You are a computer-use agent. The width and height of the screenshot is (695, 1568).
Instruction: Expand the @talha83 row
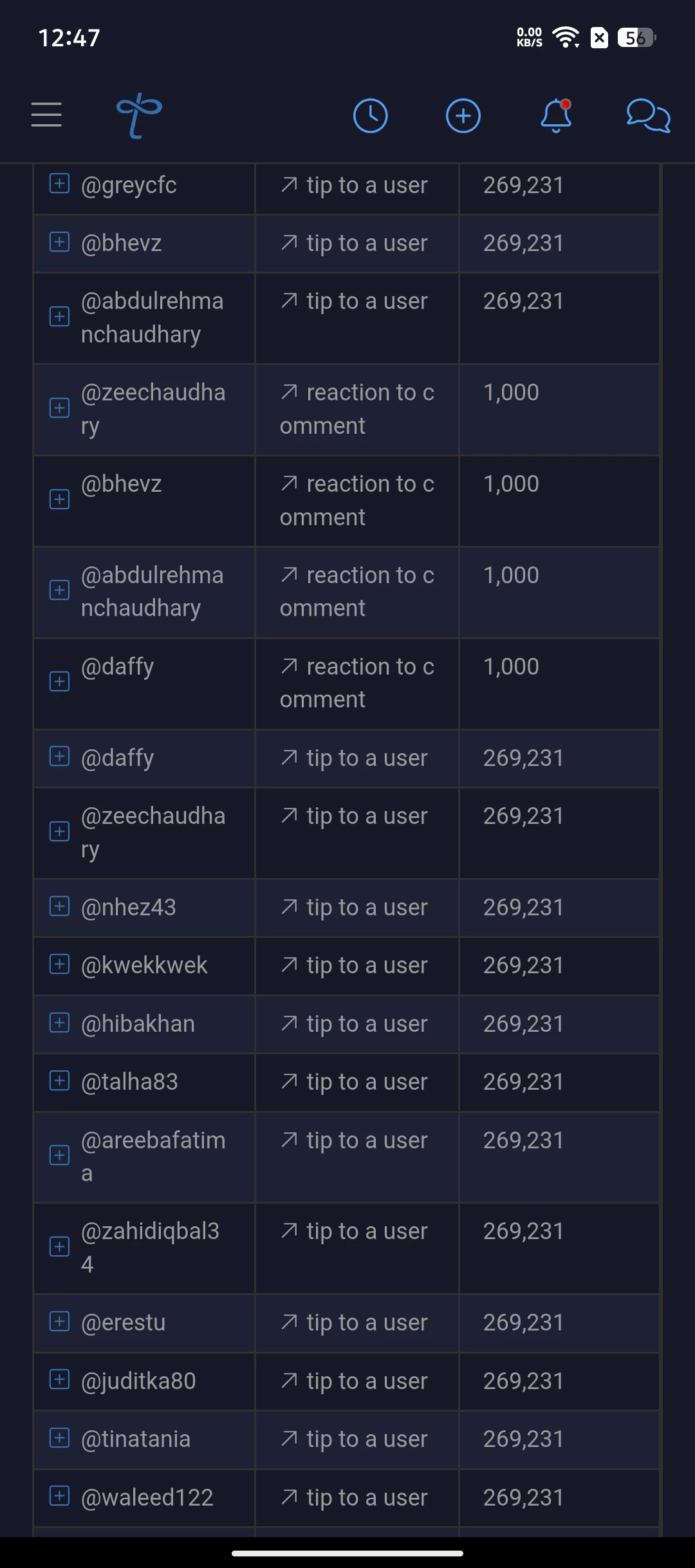pos(60,1081)
